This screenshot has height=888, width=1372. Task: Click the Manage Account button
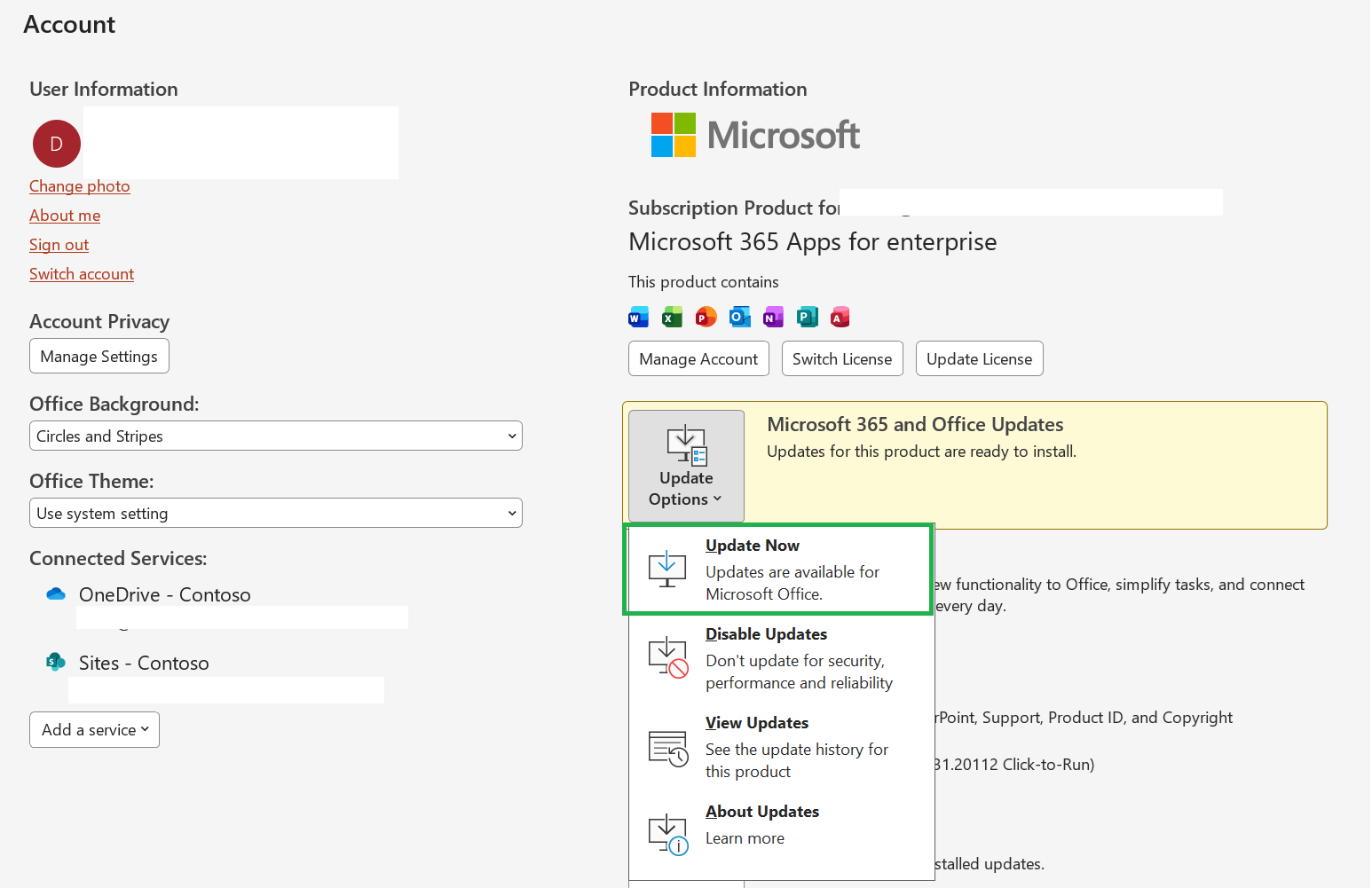click(x=698, y=358)
